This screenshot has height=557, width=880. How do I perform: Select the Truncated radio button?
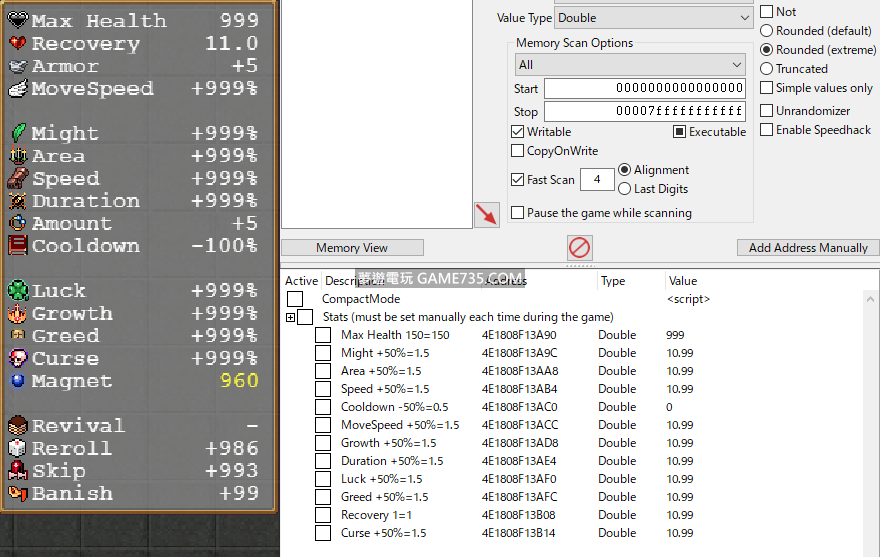(767, 69)
